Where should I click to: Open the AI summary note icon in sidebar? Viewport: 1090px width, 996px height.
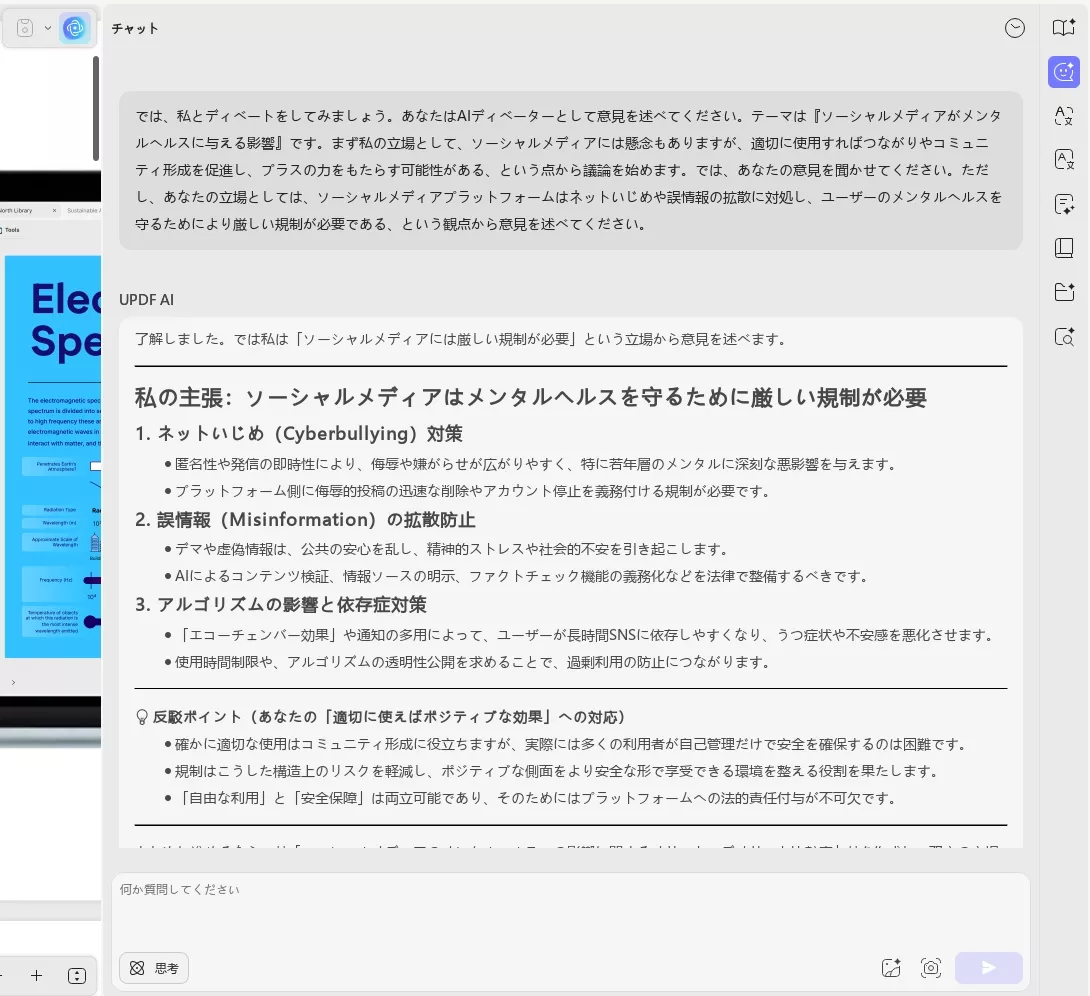coord(1064,204)
